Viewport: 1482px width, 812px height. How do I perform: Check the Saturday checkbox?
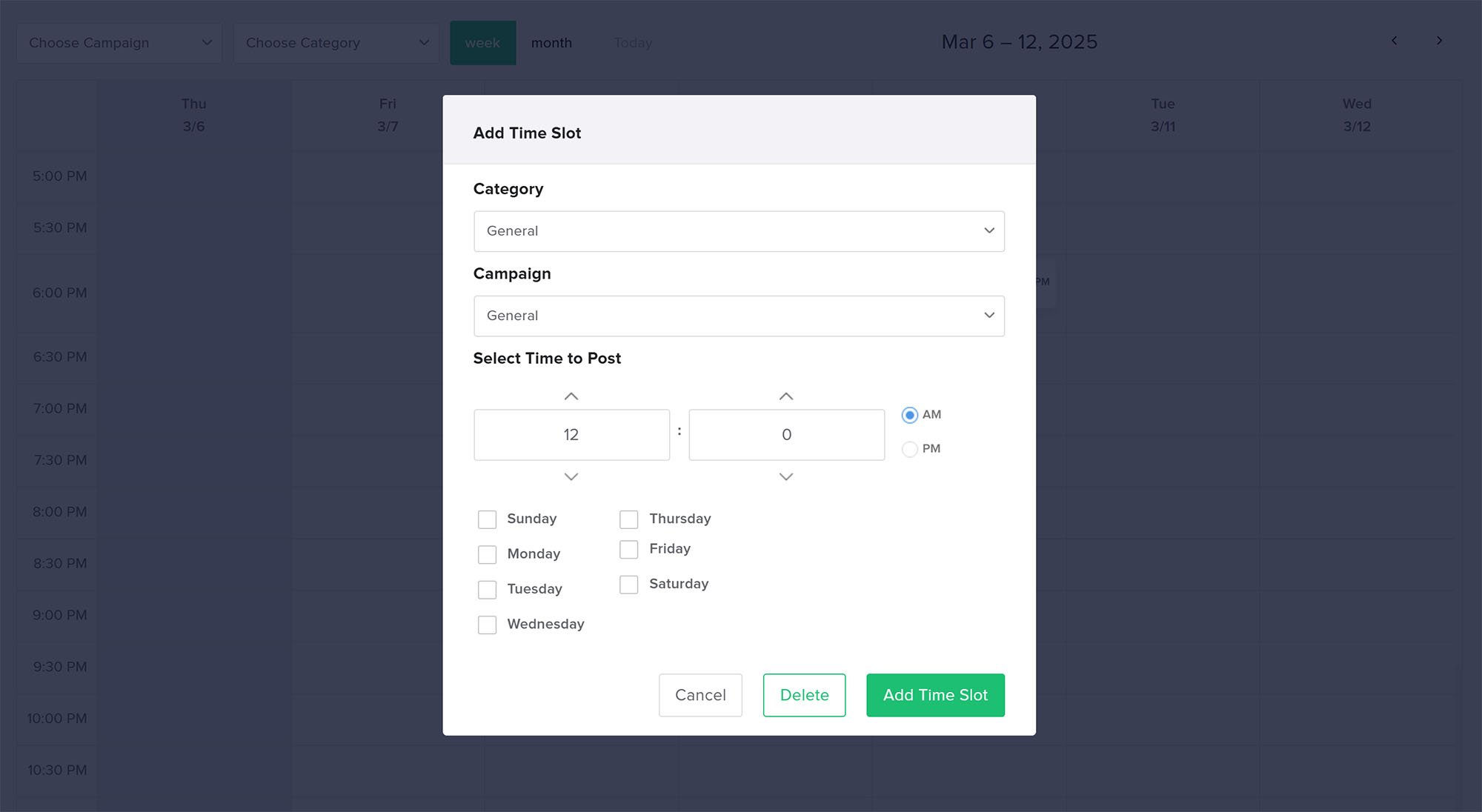(628, 585)
